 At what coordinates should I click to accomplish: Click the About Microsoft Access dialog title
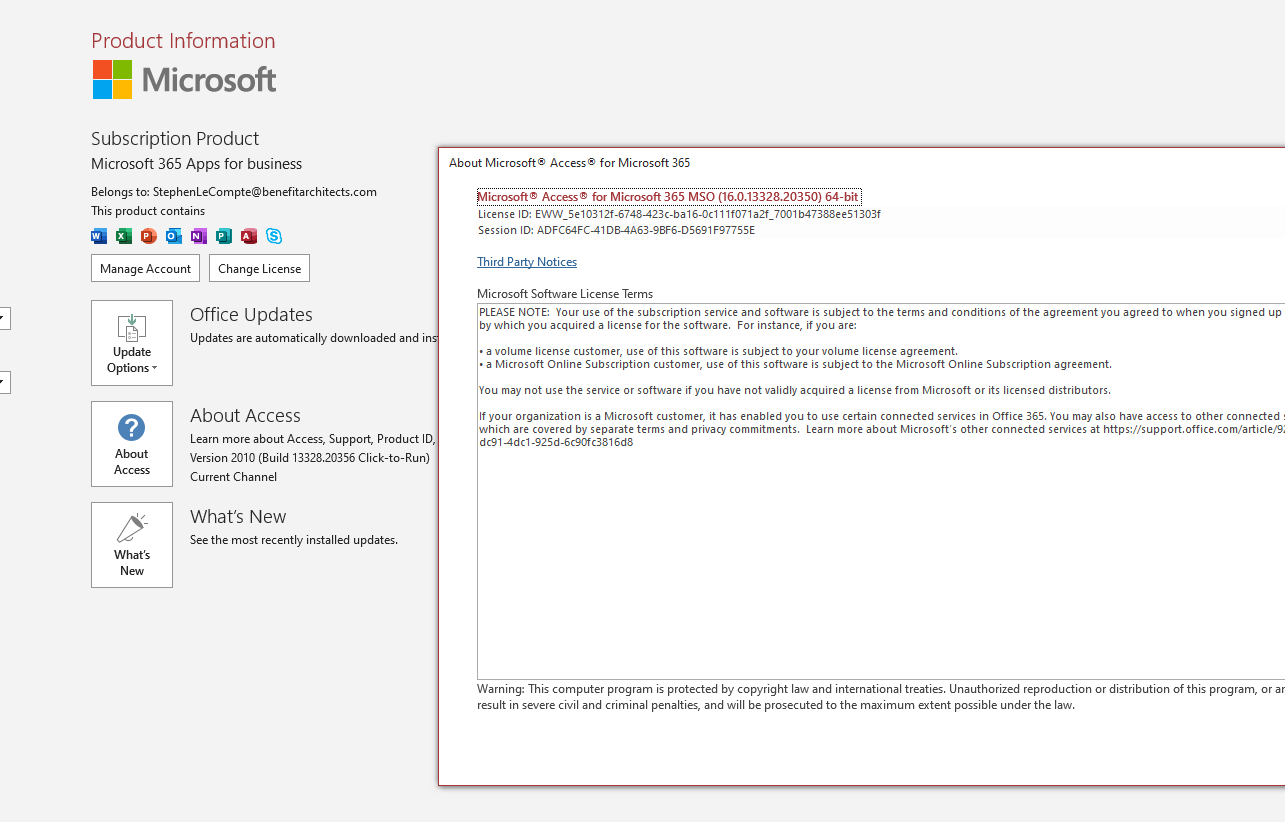[569, 163]
